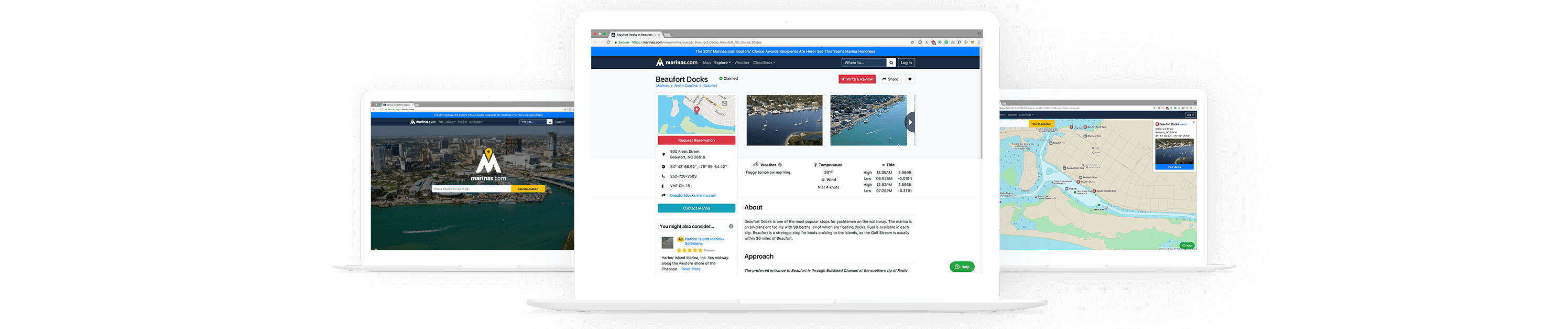Click the five-star rating of Harbor Island Marina
This screenshot has width=1568, height=329.
click(690, 250)
